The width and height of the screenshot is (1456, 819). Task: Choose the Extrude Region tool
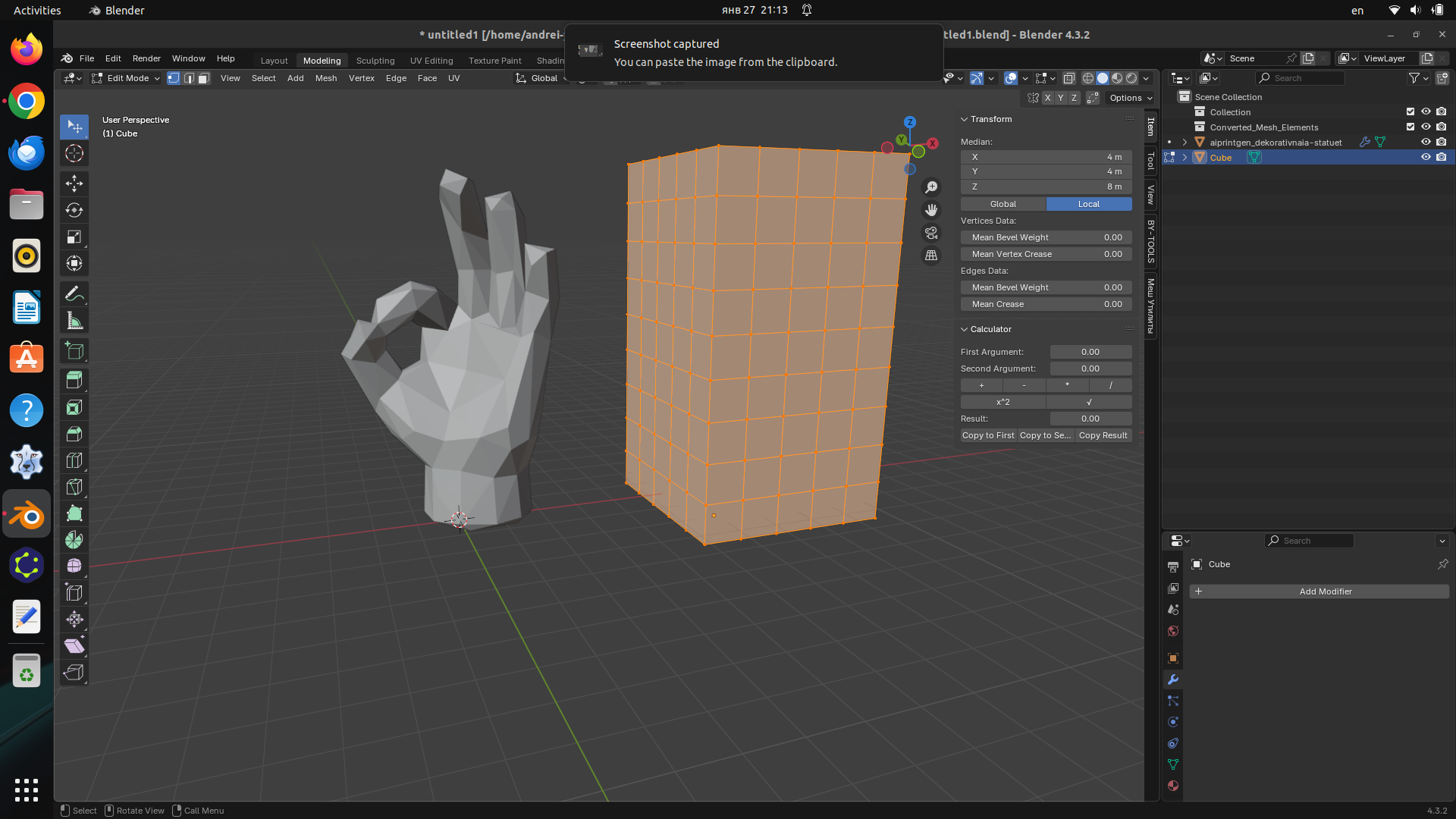[x=74, y=380]
